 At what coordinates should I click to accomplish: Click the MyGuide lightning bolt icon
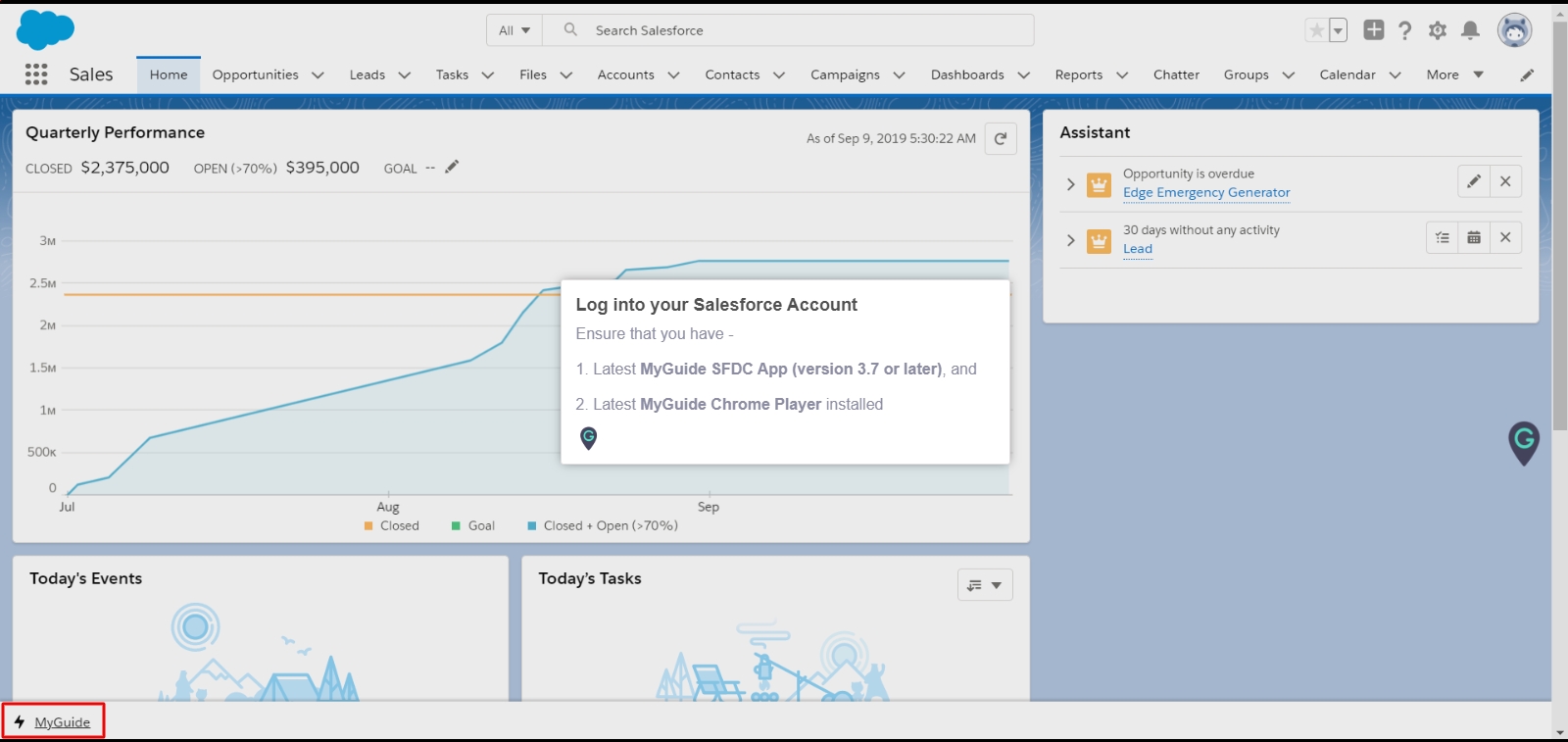pos(20,722)
